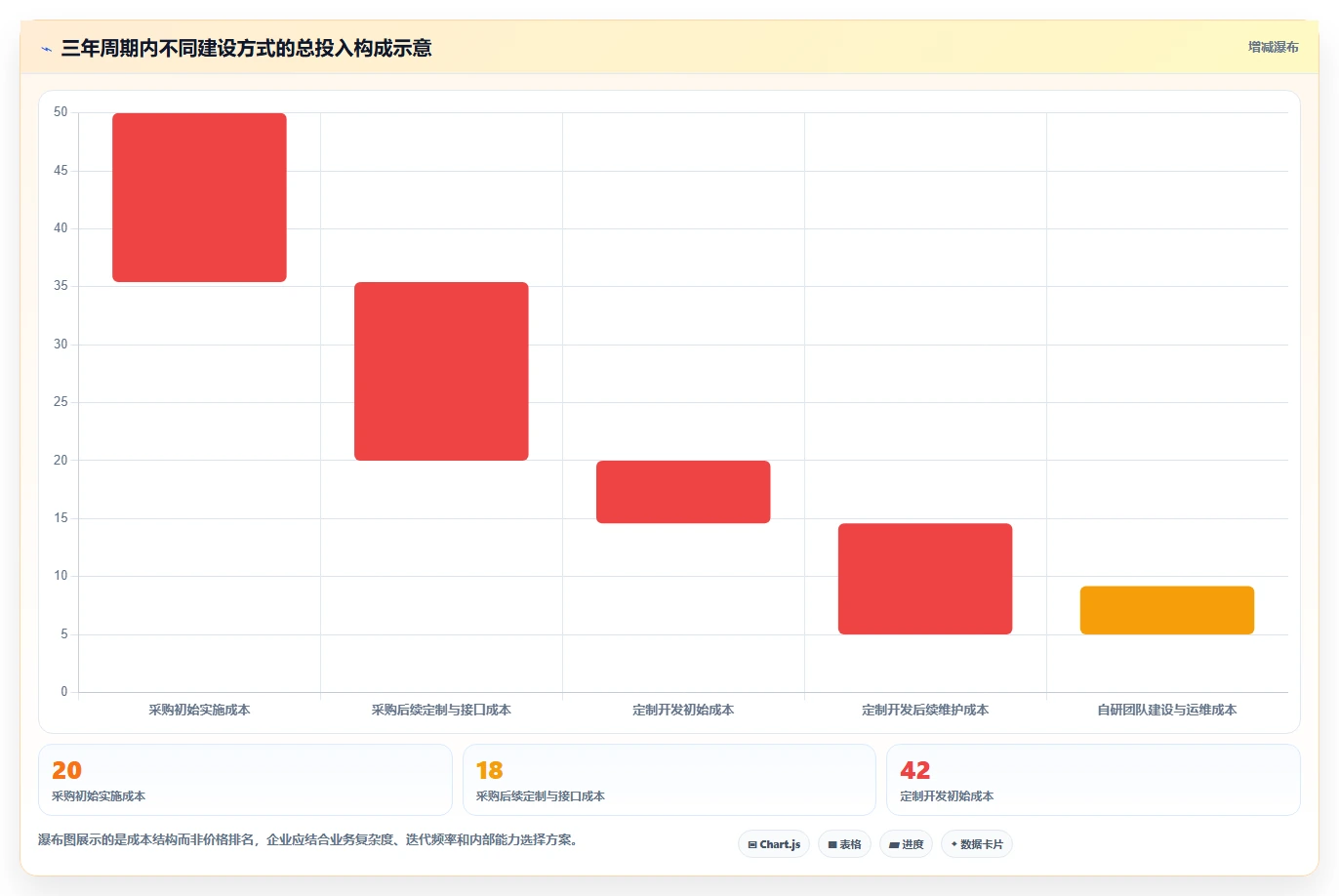Image resolution: width=1339 pixels, height=896 pixels.
Task: Click the 数据卡片 pill tag
Action: click(977, 844)
